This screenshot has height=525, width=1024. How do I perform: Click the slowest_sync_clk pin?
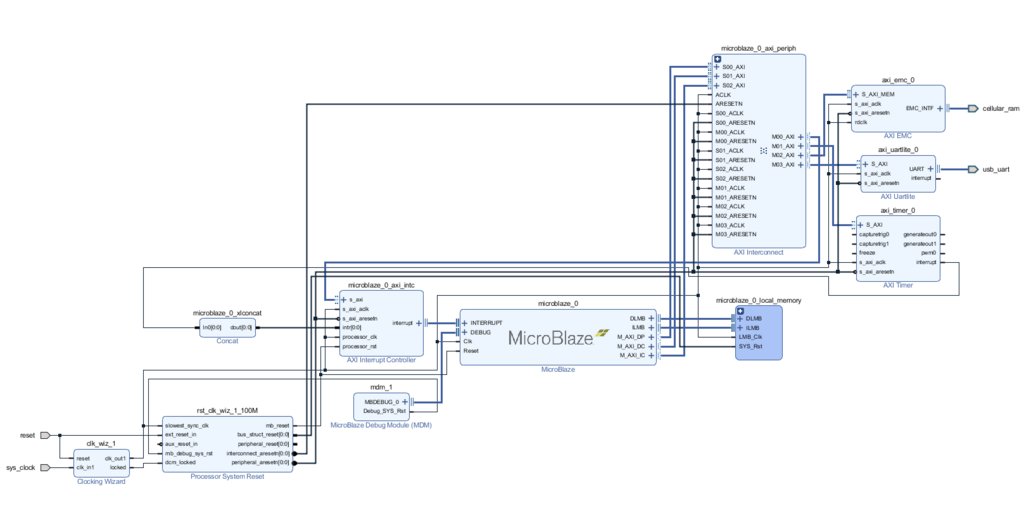(x=187, y=426)
